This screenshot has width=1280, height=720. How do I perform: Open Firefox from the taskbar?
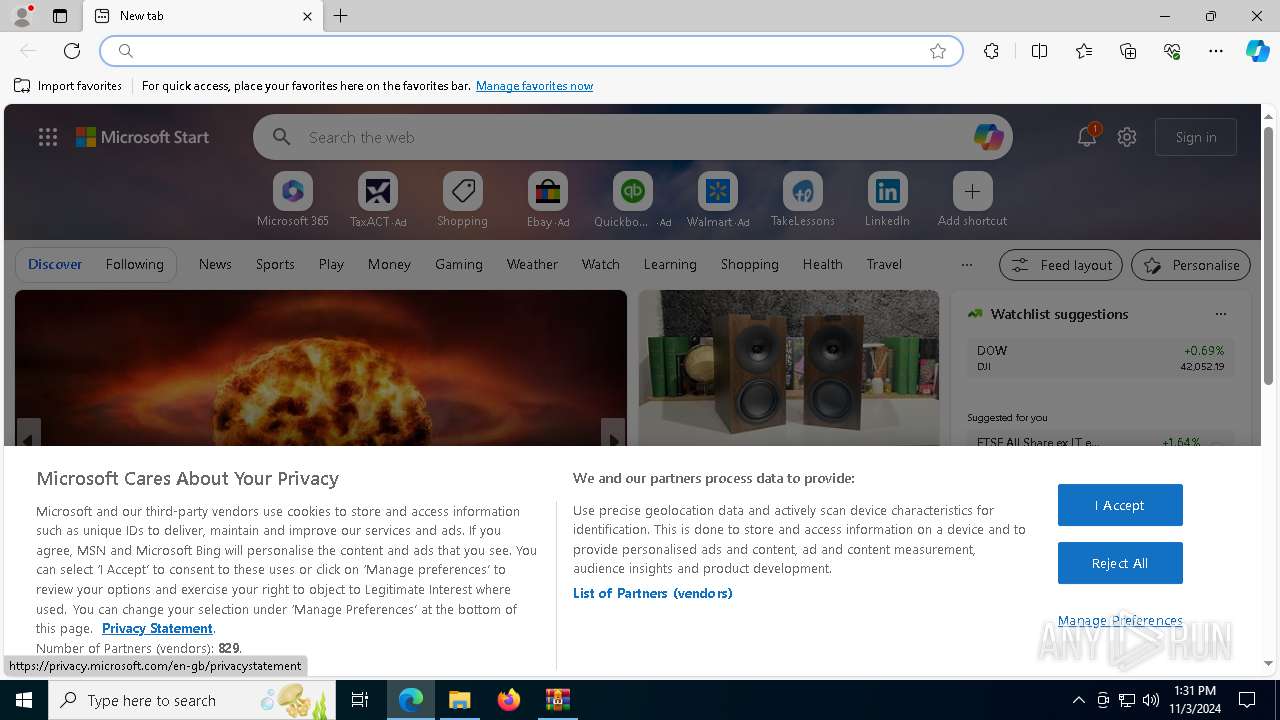click(509, 700)
